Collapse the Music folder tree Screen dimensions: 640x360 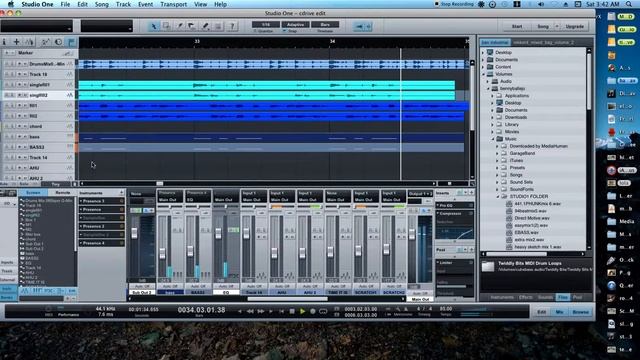coord(493,139)
